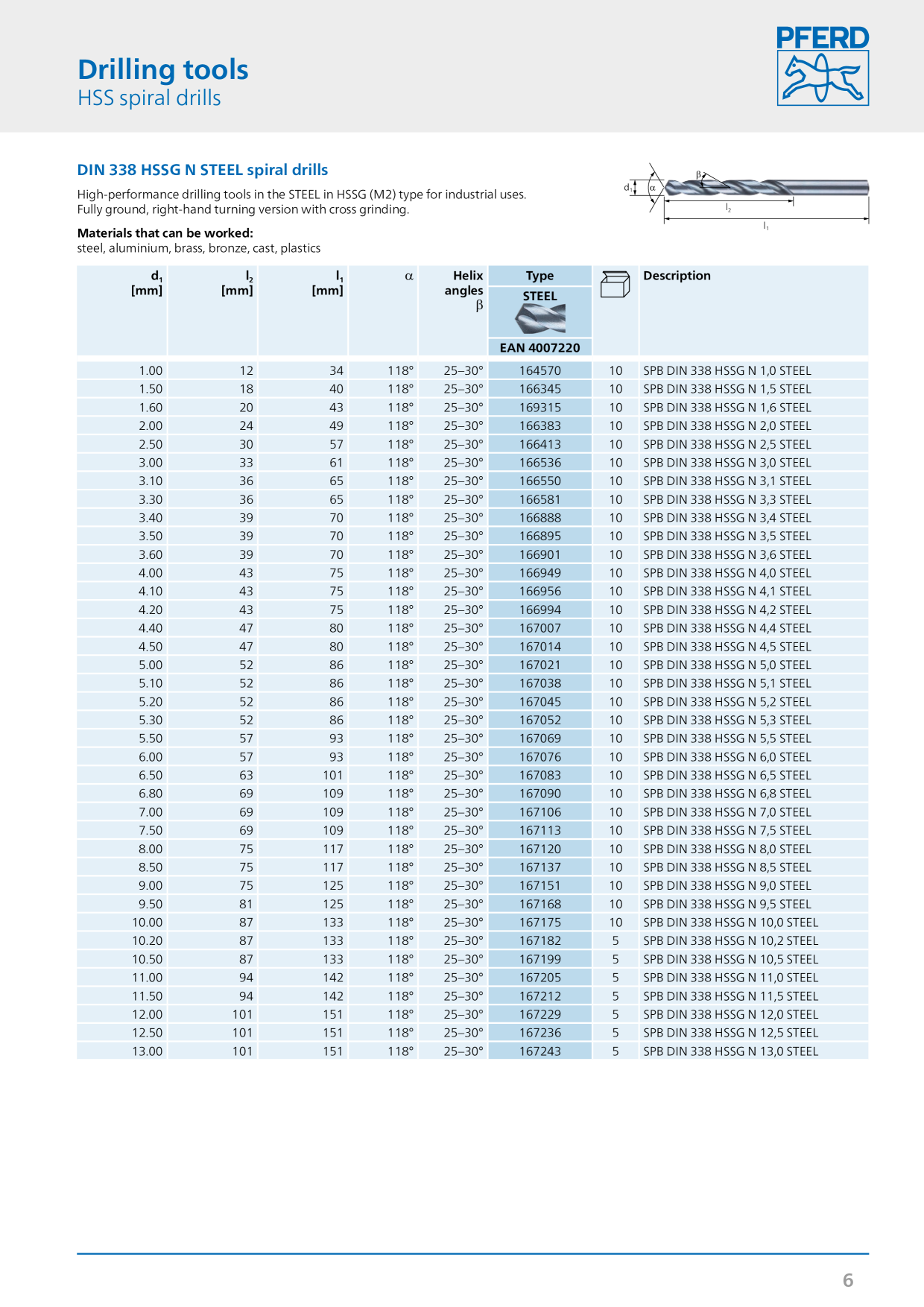
Task: Click 'SPB DIN 338 HSSG N 1,0 STEEL'
Action: click(727, 370)
